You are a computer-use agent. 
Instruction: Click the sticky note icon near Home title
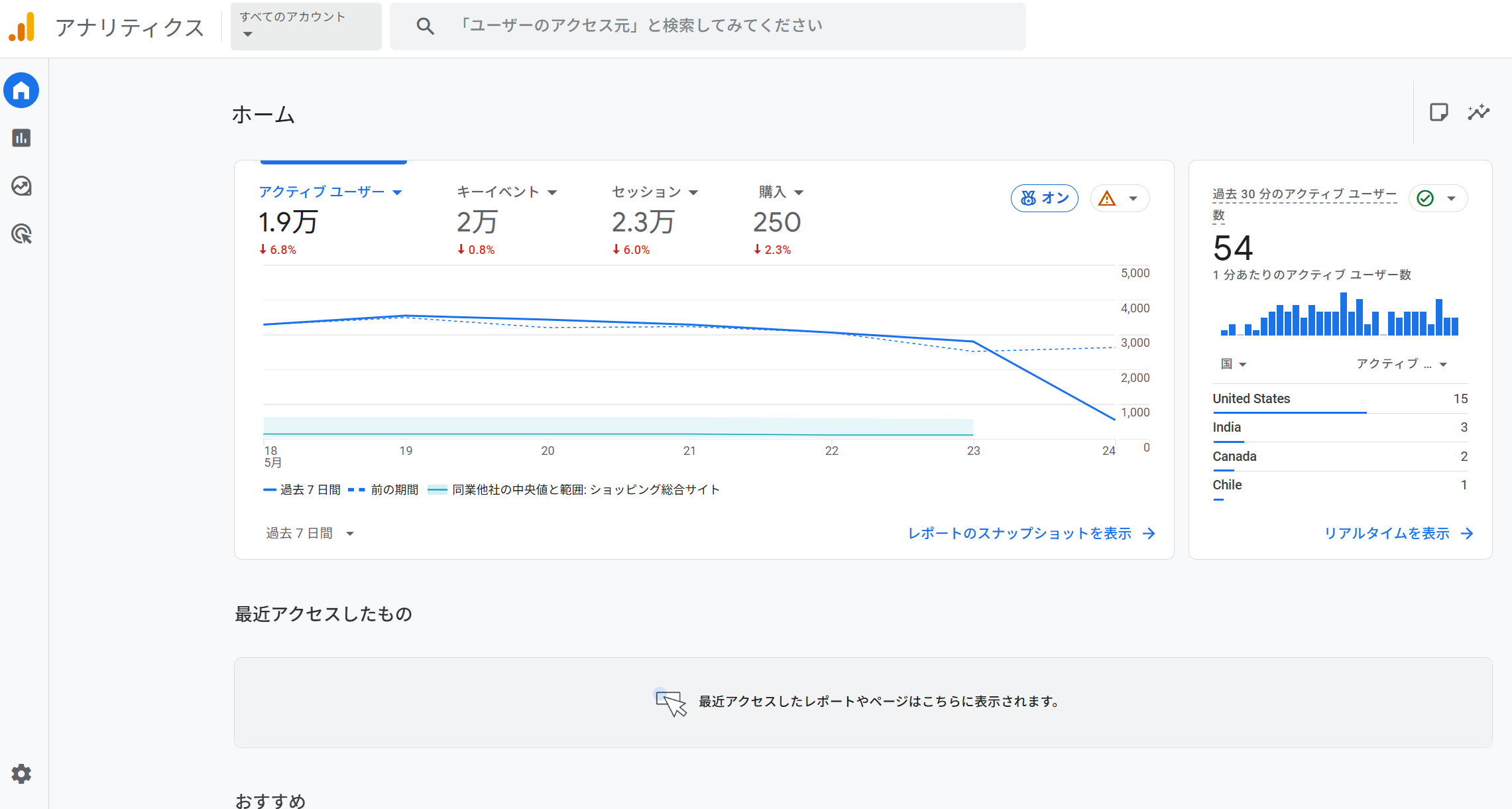tap(1438, 112)
